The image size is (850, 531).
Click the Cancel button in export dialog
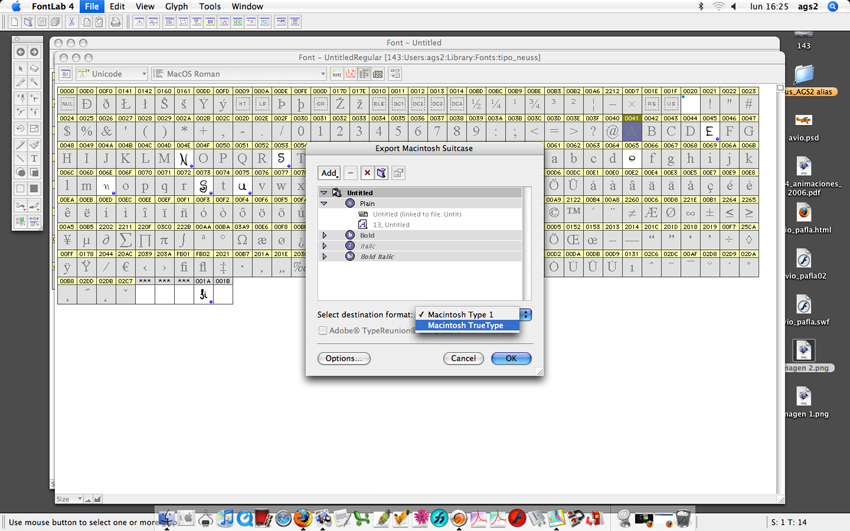tap(463, 358)
